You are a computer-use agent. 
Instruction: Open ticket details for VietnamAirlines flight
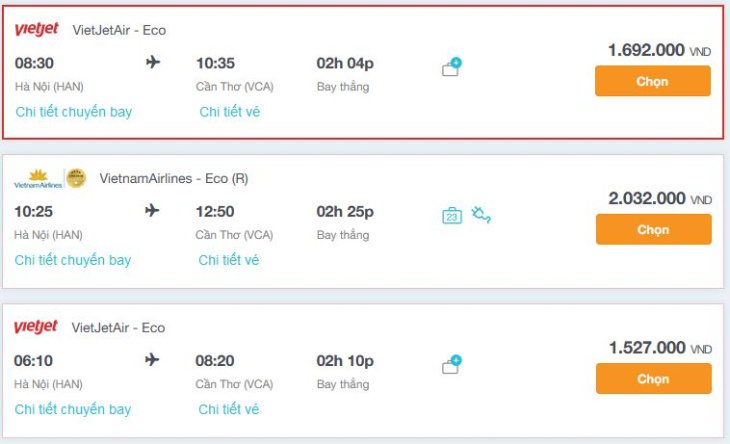point(229,260)
